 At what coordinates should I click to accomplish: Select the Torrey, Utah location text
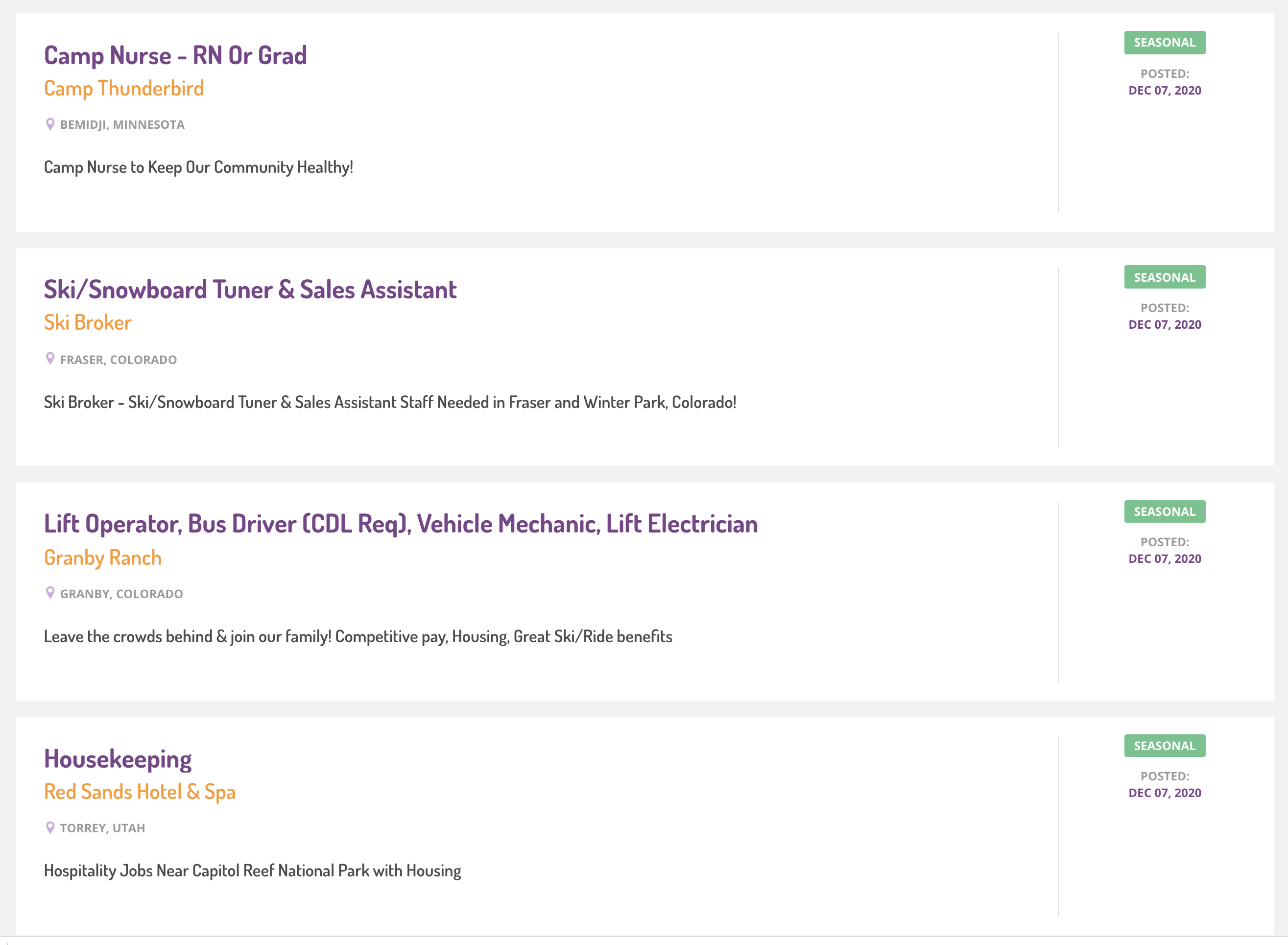click(x=103, y=828)
